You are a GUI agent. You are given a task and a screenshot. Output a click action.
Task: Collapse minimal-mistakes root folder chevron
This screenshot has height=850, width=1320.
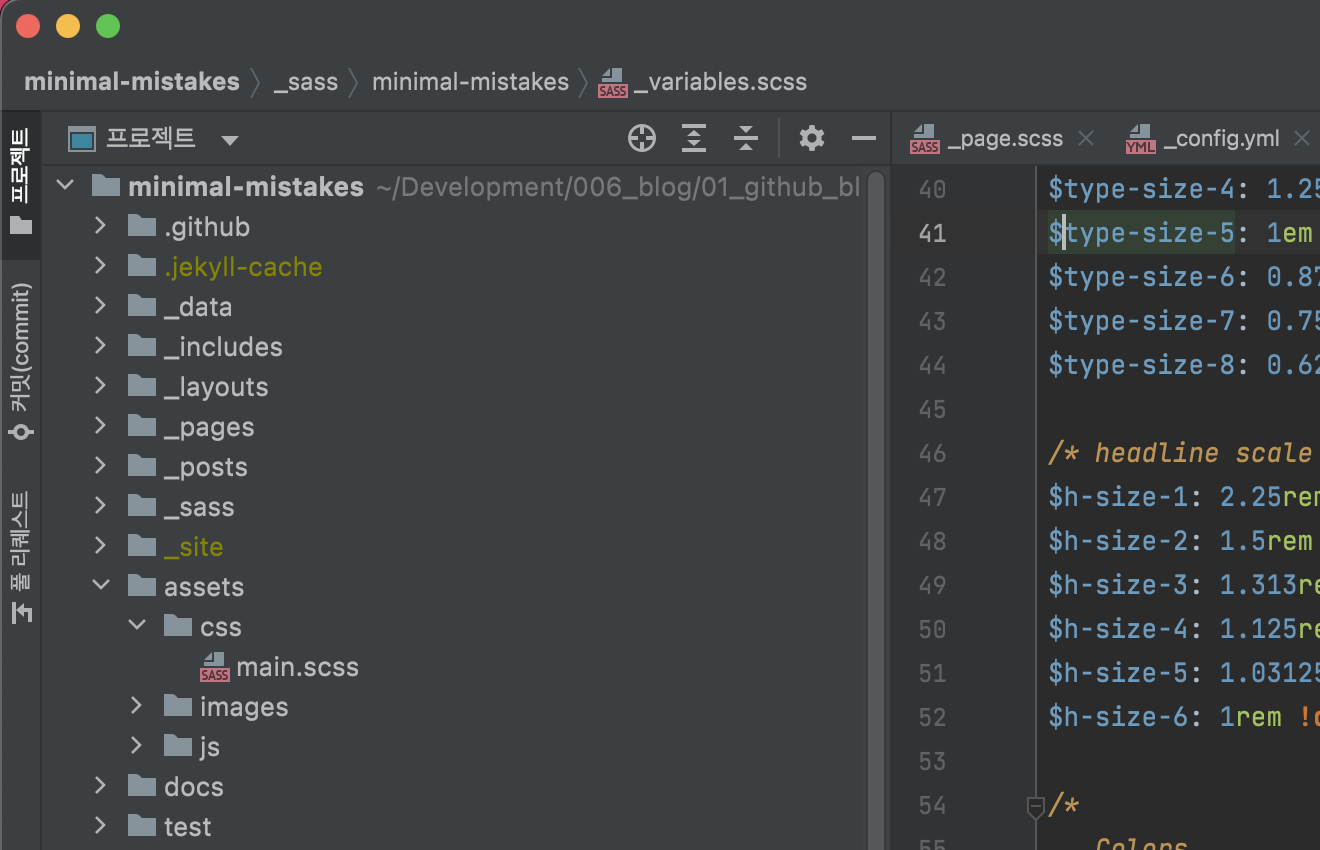point(66,185)
